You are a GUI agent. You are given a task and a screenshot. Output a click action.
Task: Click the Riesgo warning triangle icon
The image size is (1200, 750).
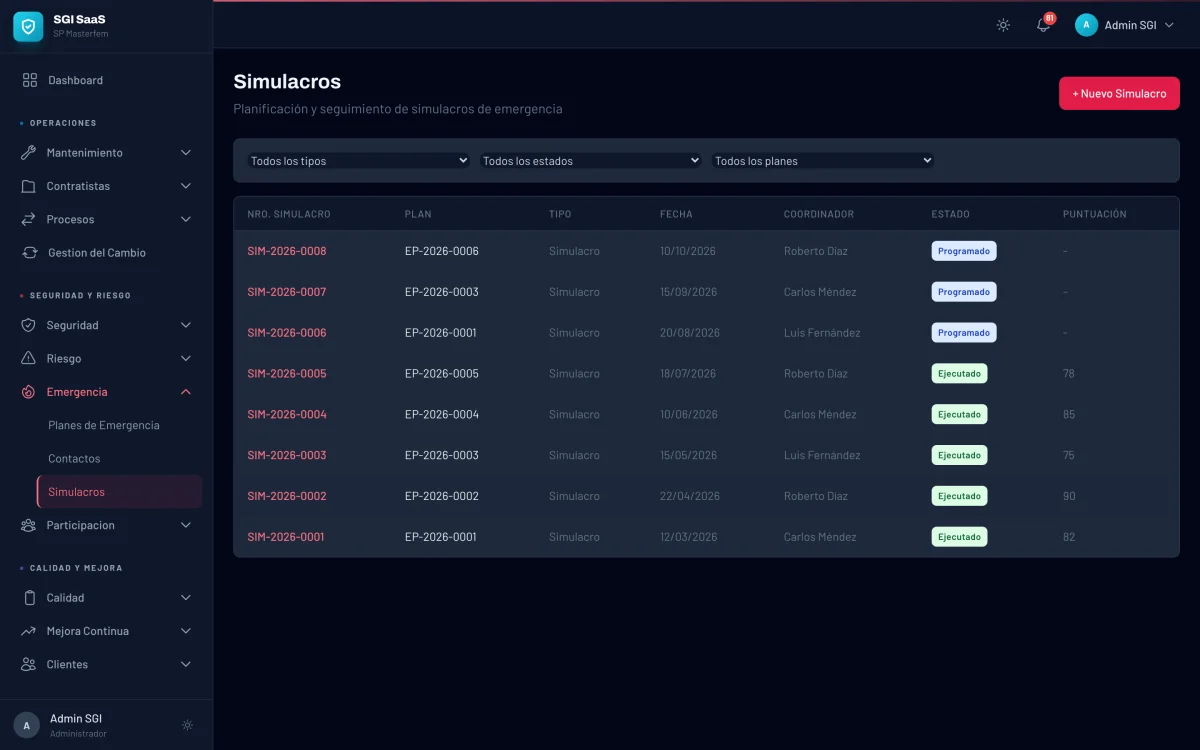tap(28, 358)
